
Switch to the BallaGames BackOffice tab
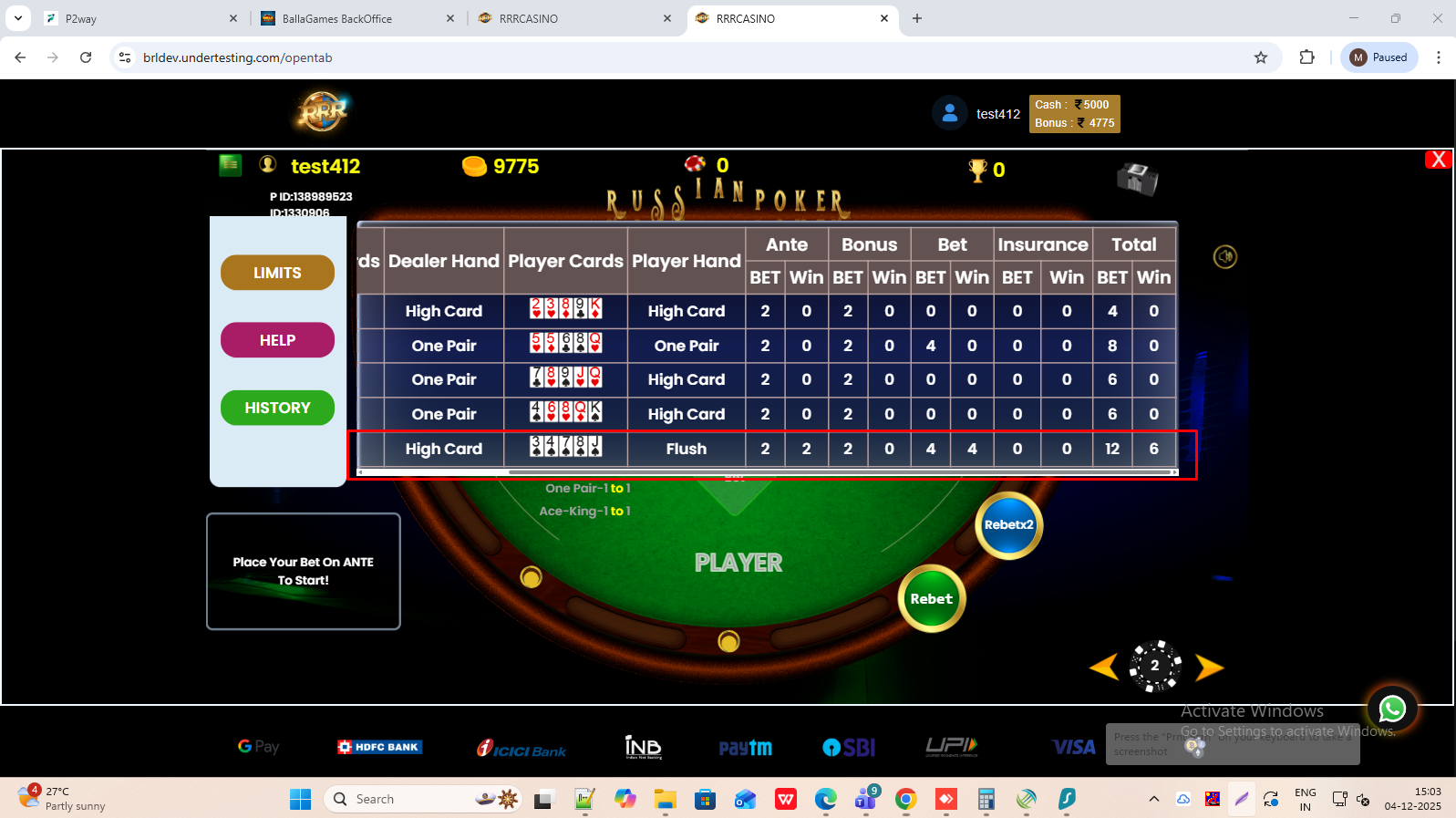click(356, 18)
